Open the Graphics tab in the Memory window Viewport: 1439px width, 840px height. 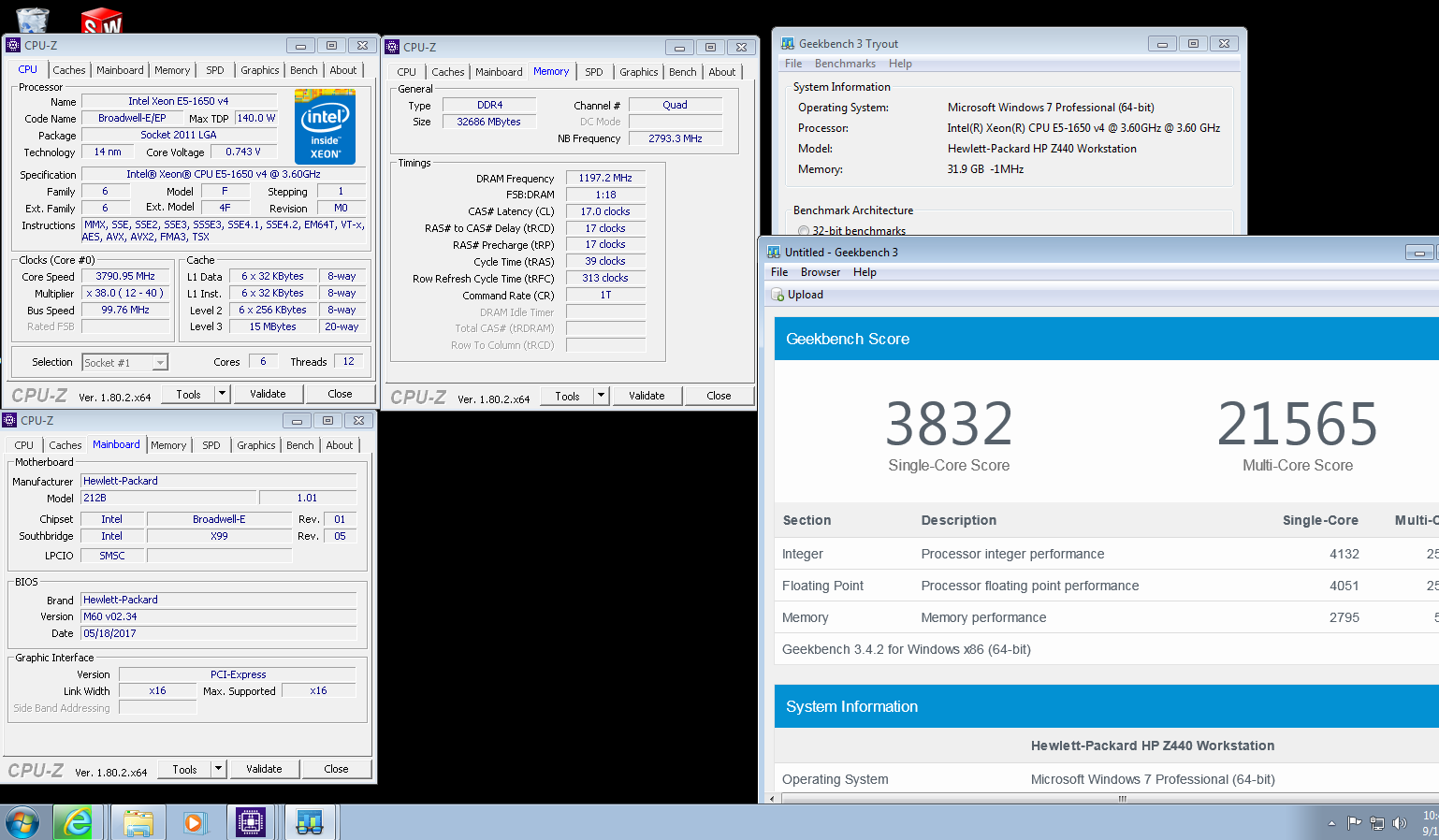click(639, 72)
